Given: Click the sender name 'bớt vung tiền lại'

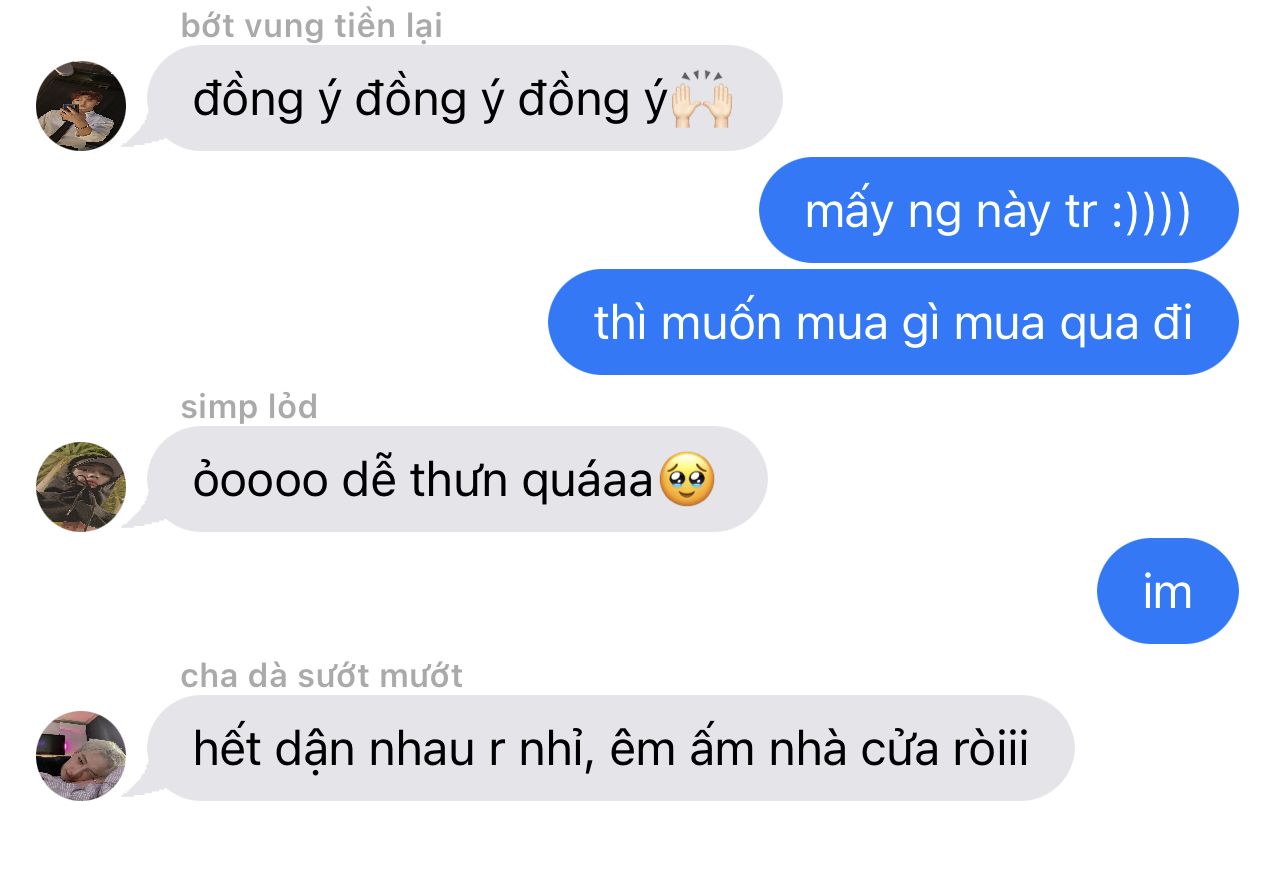Looking at the screenshot, I should click(x=311, y=26).
